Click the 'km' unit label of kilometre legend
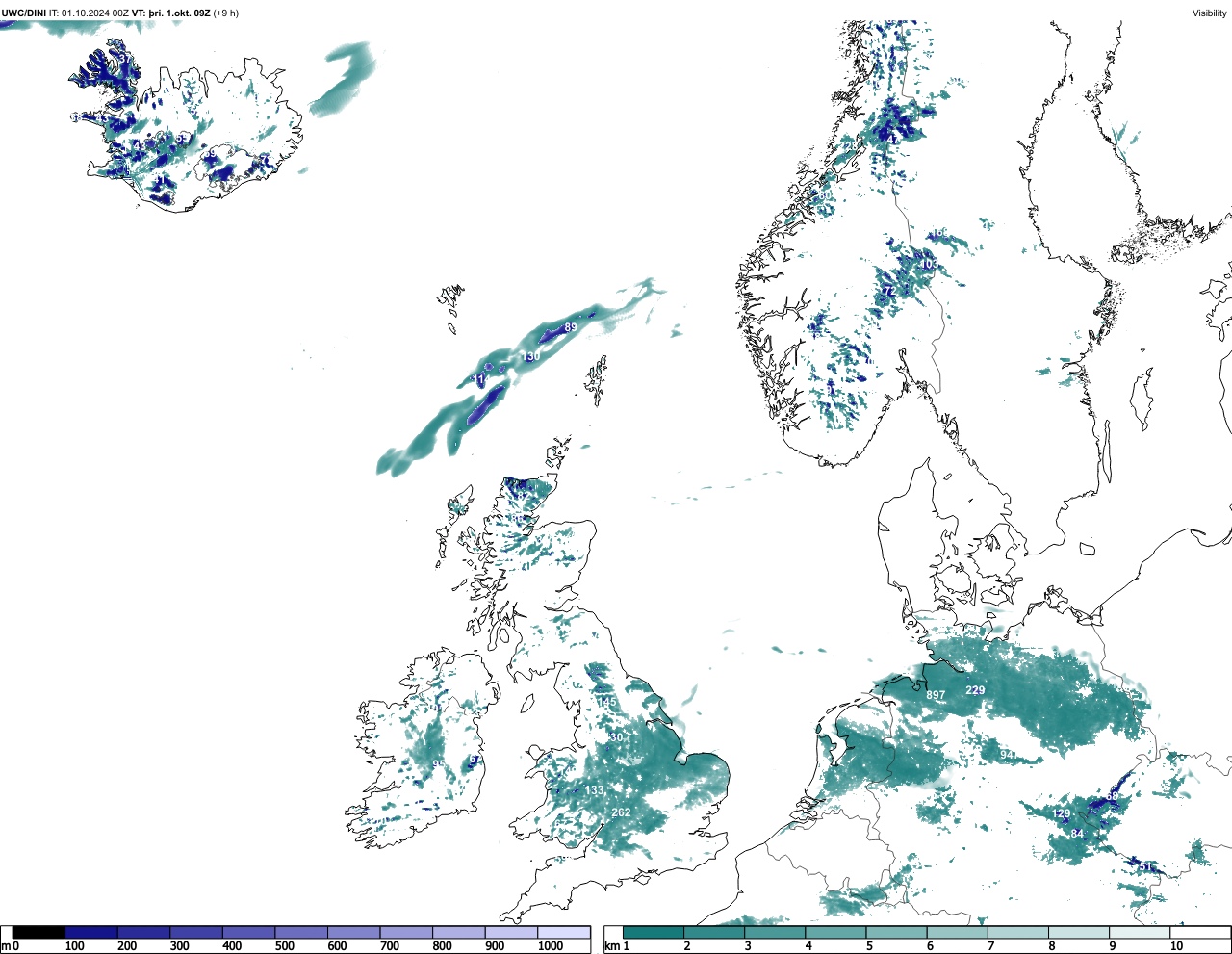Viewport: 1232px width, 954px height. pyautogui.click(x=611, y=946)
